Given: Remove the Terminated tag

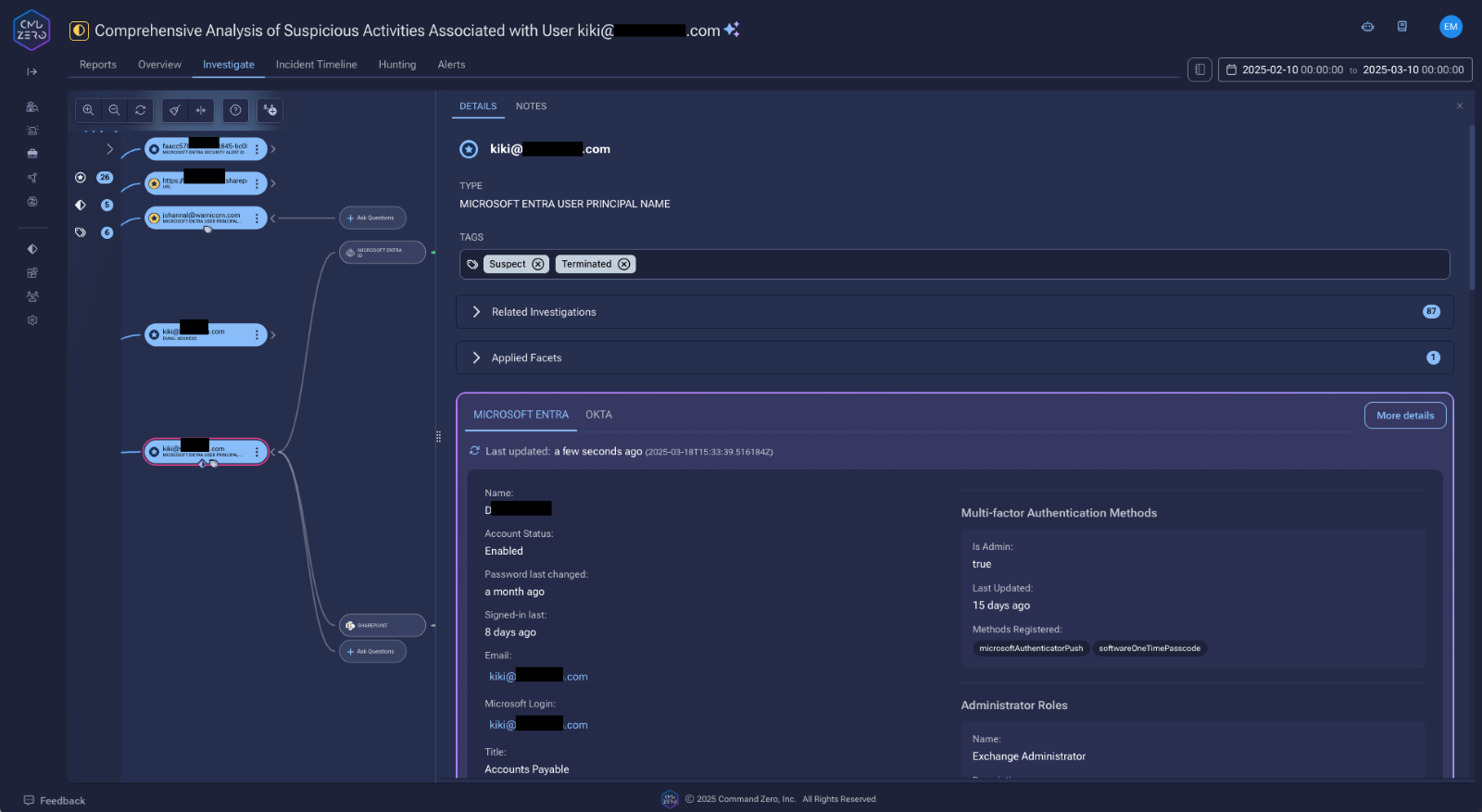Looking at the screenshot, I should [624, 264].
